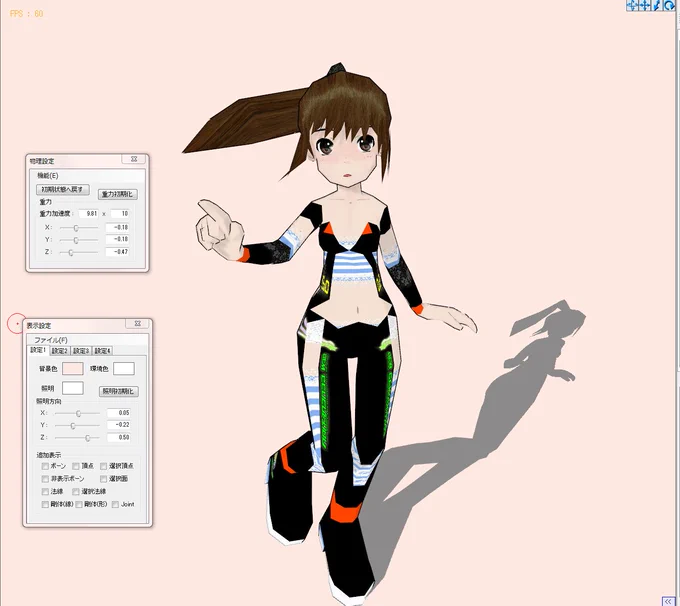Image resolution: width=680 pixels, height=606 pixels.
Task: Enable the 法線 checkbox
Action: (x=45, y=491)
